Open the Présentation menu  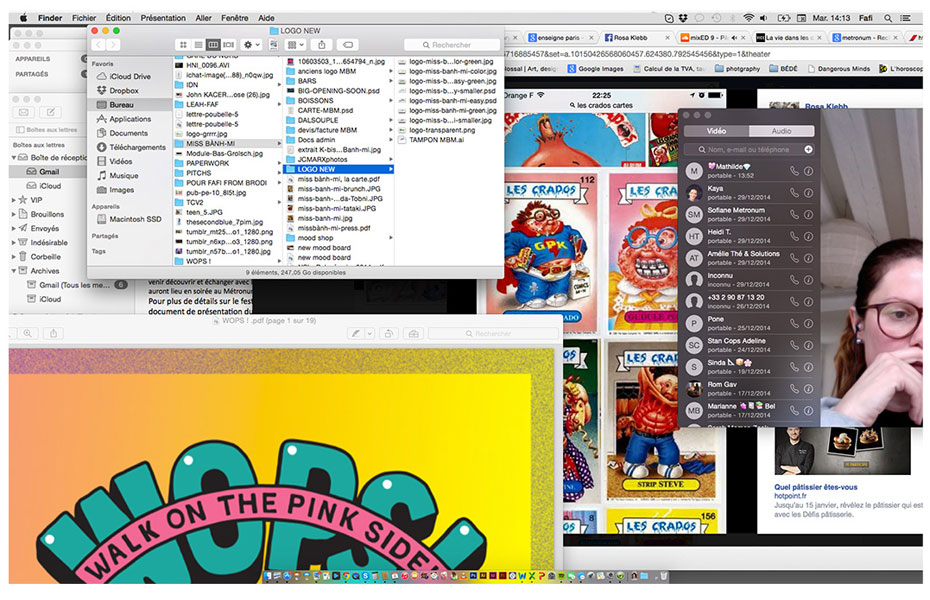click(163, 18)
